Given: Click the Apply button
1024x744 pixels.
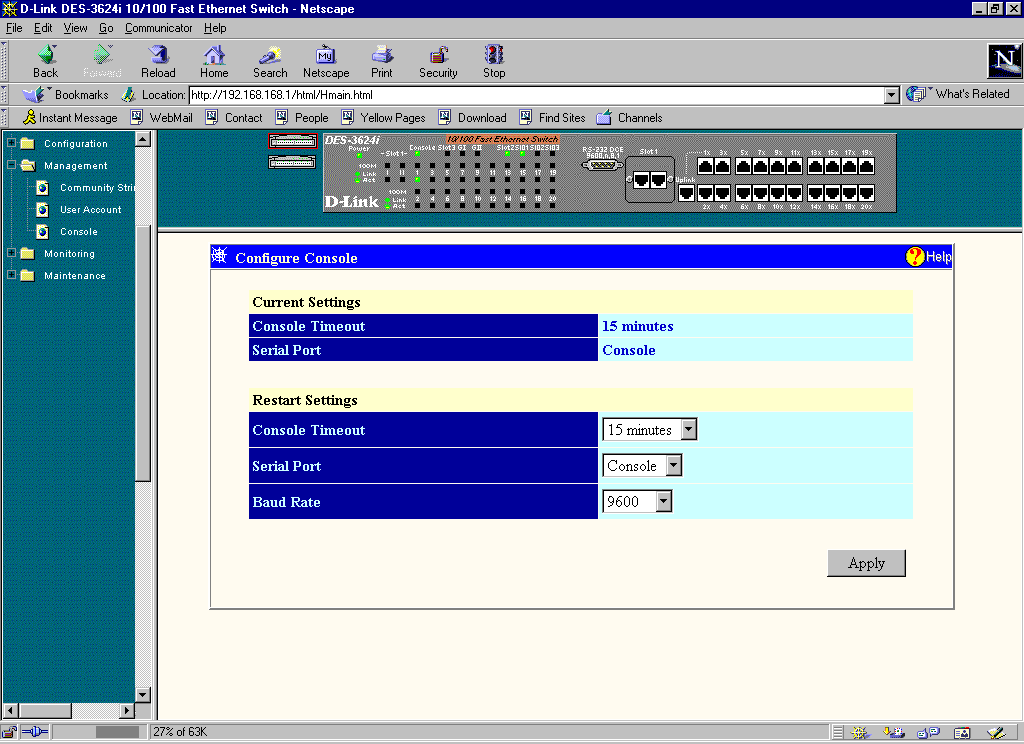Looking at the screenshot, I should tap(866, 563).
